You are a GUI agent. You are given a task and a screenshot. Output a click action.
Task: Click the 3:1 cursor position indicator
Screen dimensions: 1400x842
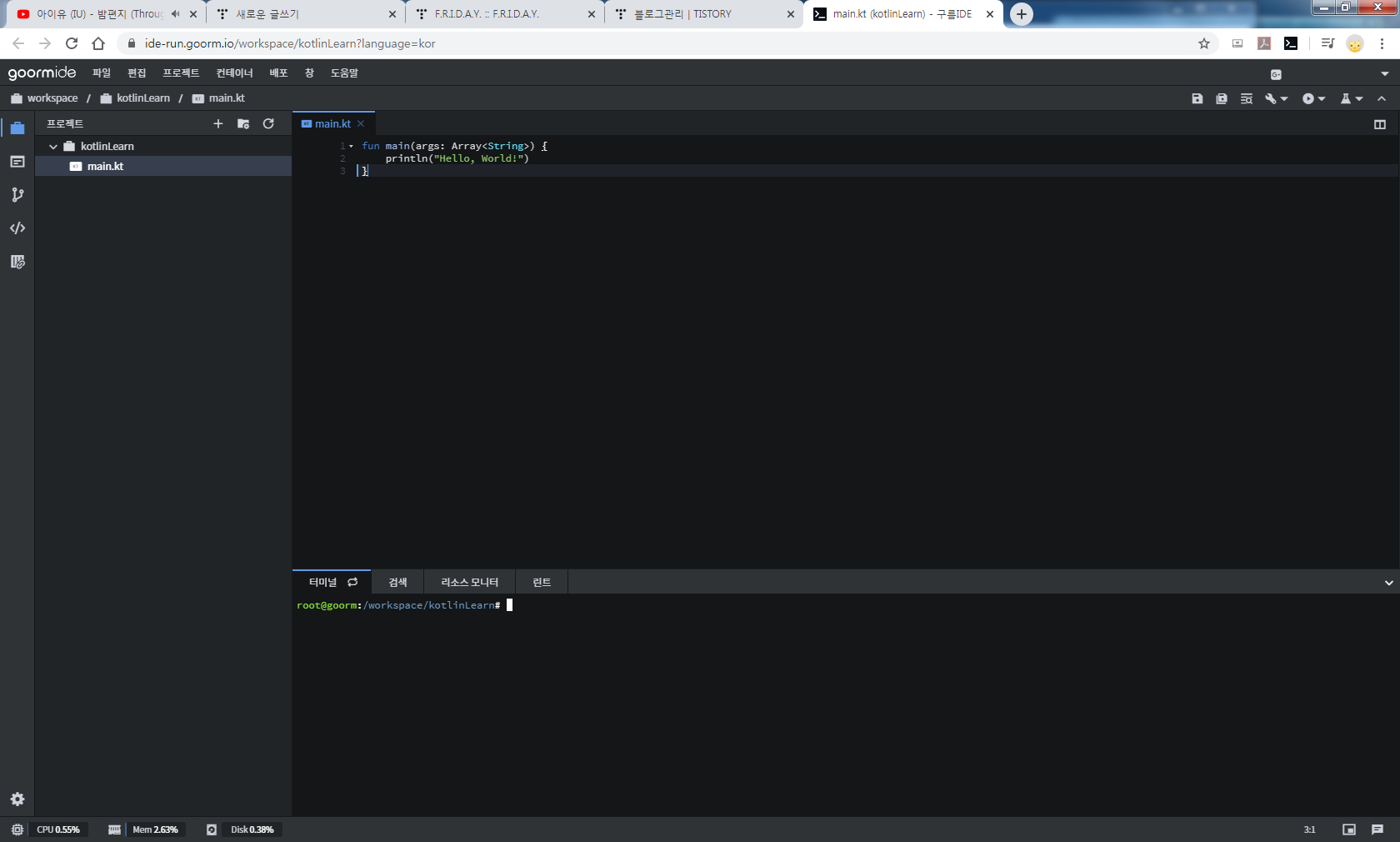pyautogui.click(x=1309, y=829)
